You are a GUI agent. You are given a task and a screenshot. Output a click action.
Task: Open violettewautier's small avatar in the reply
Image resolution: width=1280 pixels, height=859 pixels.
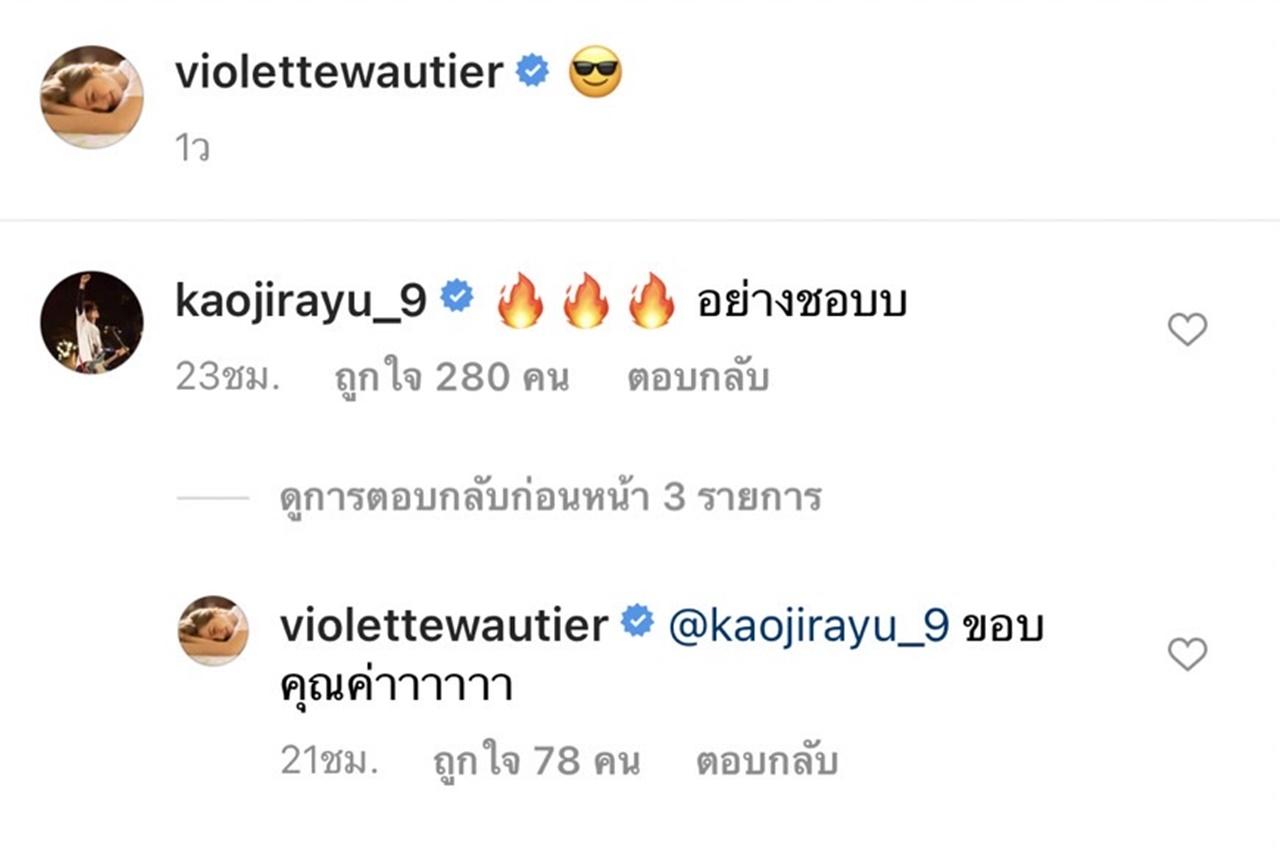(213, 630)
